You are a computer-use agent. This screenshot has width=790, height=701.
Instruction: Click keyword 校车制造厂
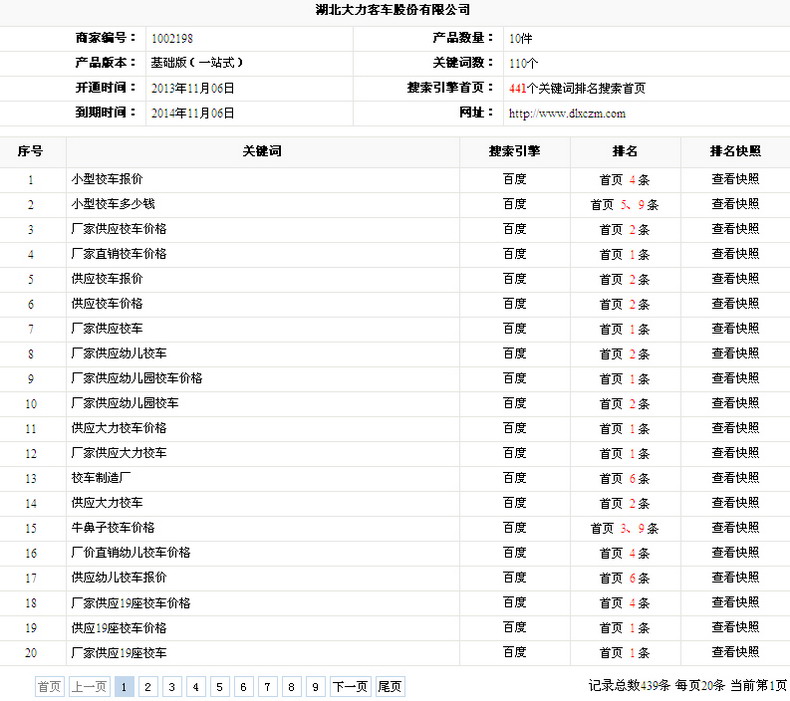coord(101,478)
